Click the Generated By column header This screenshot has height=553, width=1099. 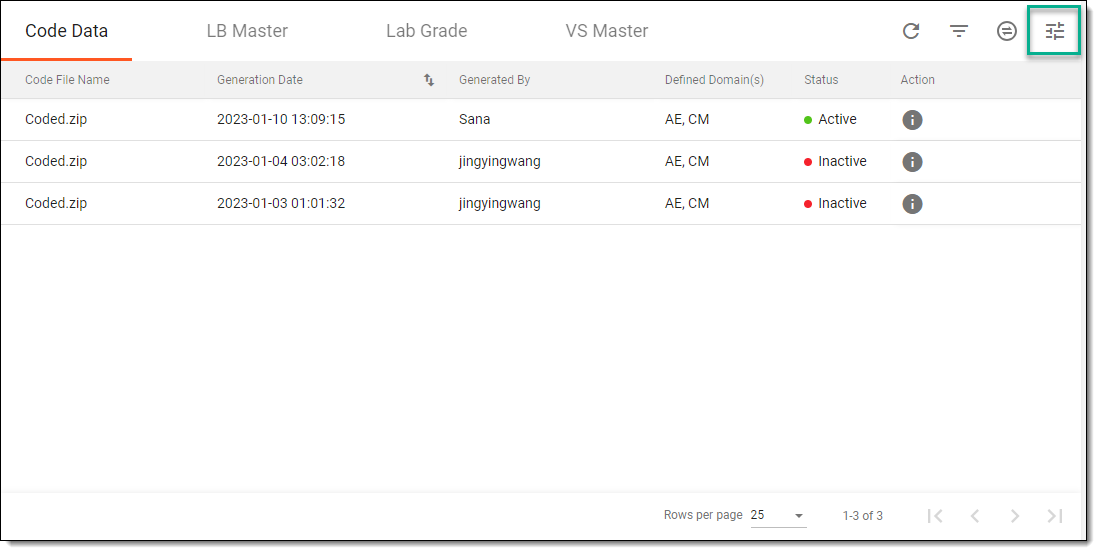[x=494, y=80]
